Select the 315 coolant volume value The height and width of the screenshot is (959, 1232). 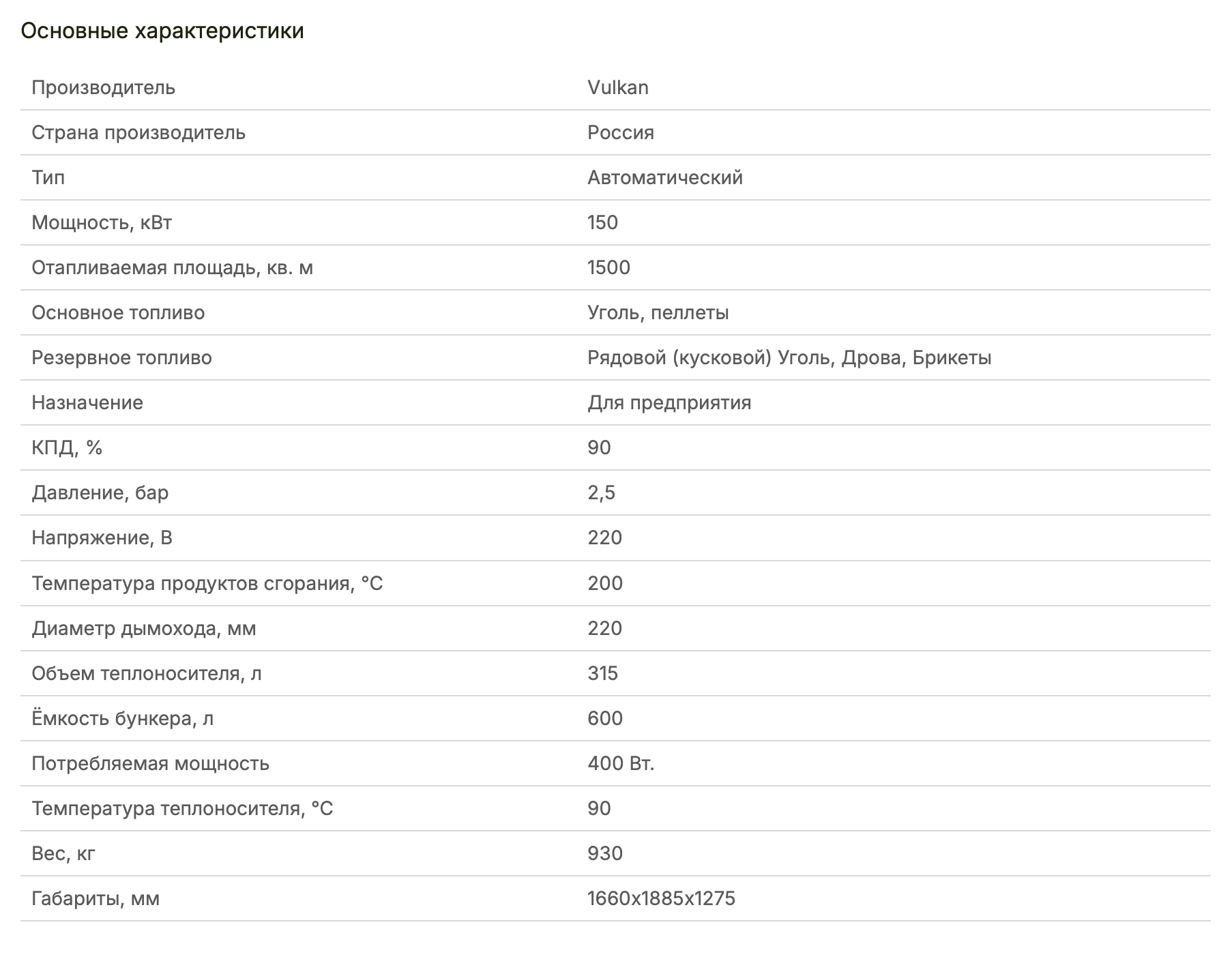click(x=602, y=673)
